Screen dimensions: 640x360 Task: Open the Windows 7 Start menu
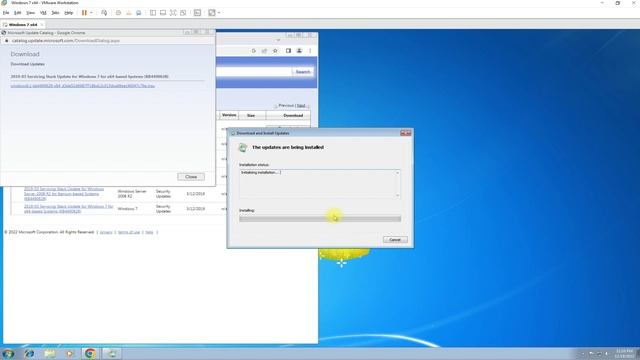[8, 353]
